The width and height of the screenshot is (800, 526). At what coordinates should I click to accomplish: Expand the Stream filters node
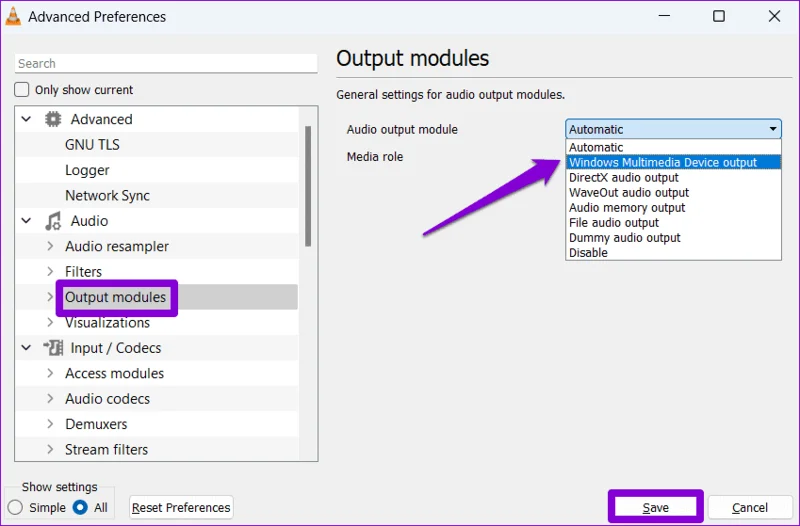click(50, 449)
